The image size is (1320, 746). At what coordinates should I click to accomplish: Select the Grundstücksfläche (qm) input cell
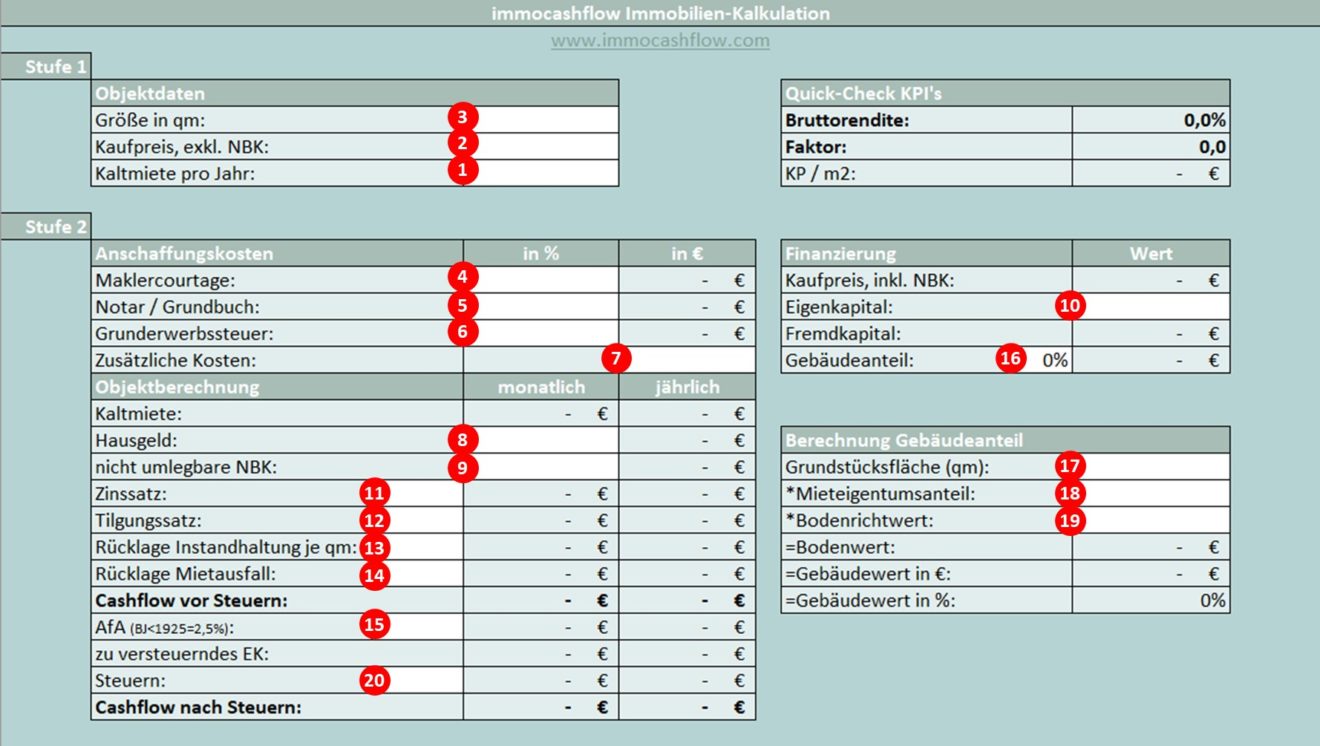coord(1151,467)
